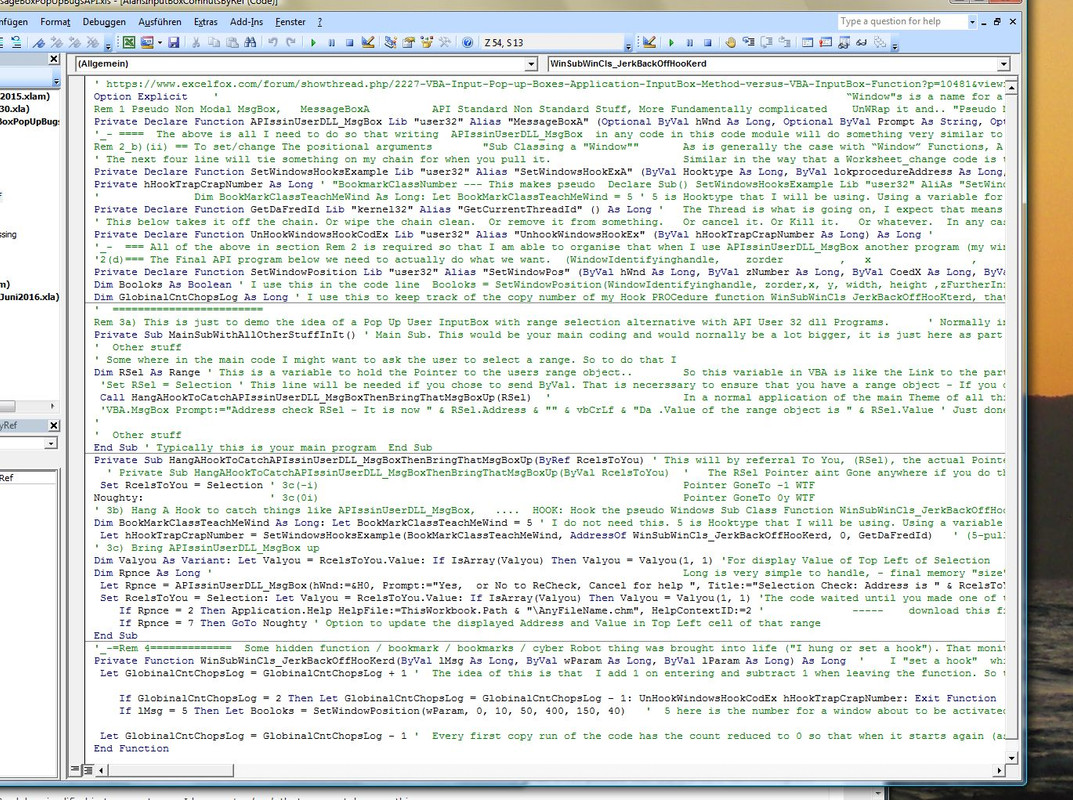Open Debug toolbar options chevron
This screenshot has width=1073, height=800.
[x=894, y=45]
